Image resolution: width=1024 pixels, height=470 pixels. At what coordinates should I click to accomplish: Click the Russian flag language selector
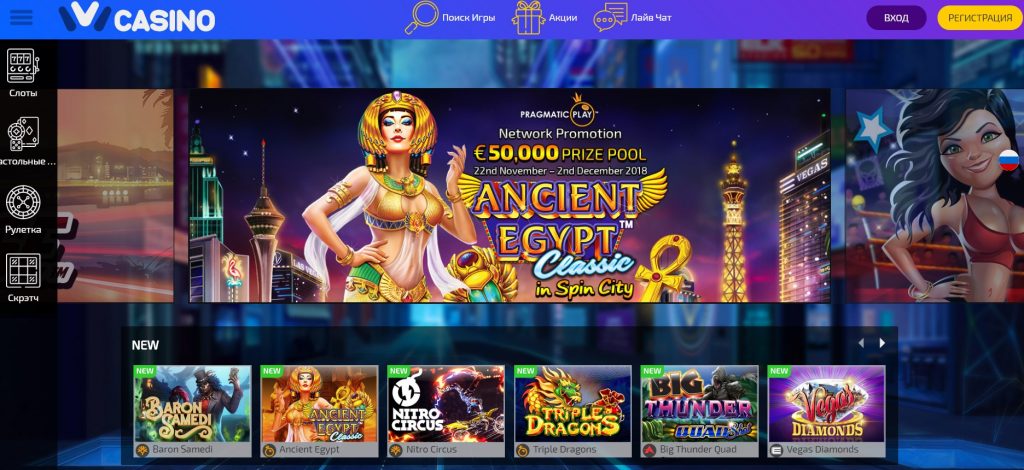click(x=1009, y=160)
